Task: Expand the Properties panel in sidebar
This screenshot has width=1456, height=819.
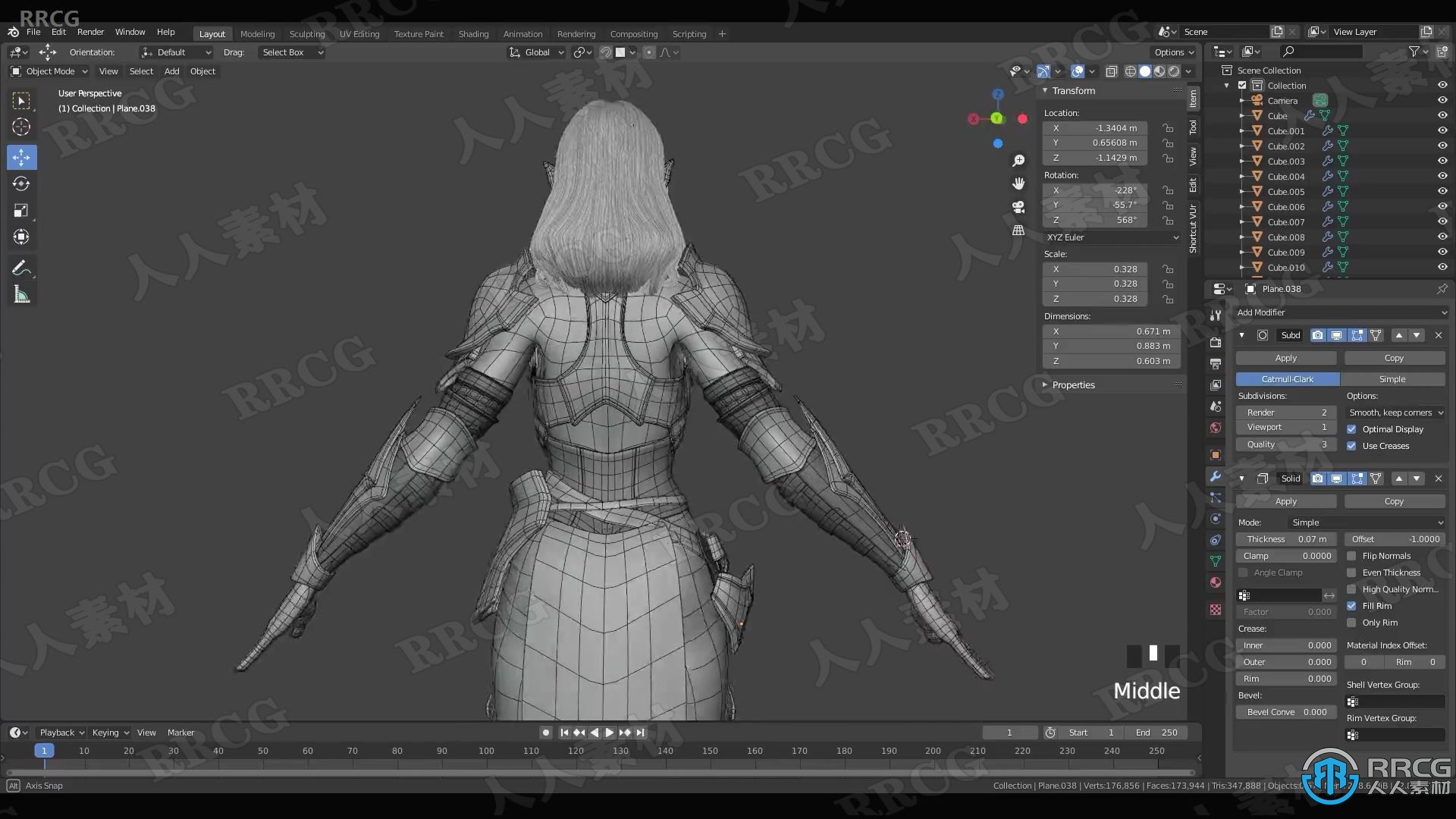Action: [1072, 385]
